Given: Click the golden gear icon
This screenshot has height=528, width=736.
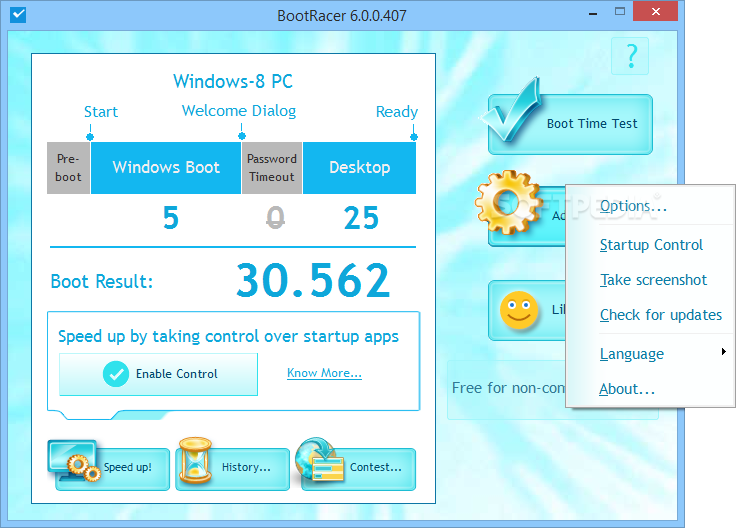Looking at the screenshot, I should tap(507, 202).
